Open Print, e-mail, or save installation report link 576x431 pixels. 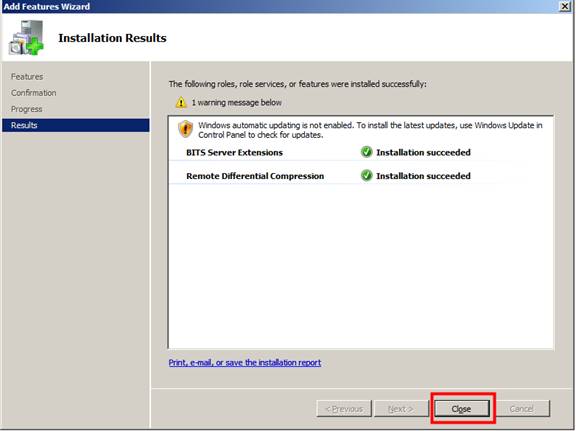[245, 363]
